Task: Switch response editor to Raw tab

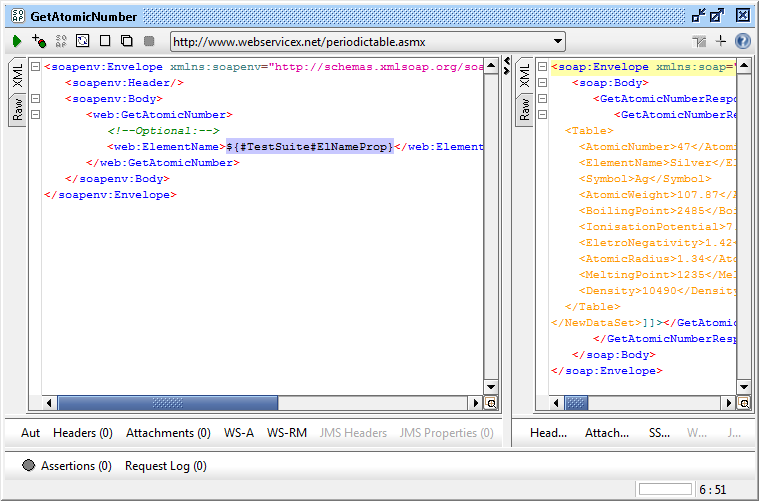Action: click(x=525, y=109)
